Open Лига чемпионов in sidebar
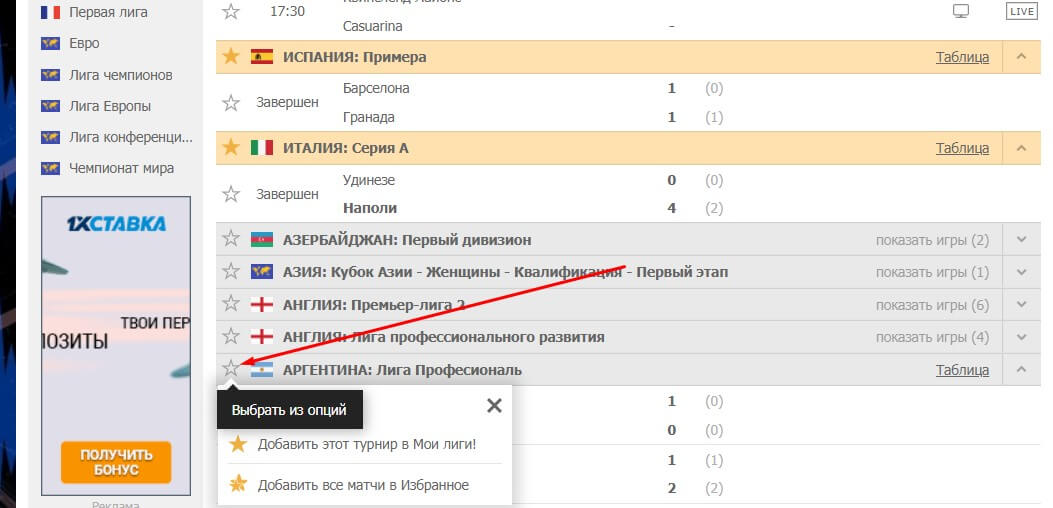Viewport: 1053px width, 508px height. click(121, 75)
